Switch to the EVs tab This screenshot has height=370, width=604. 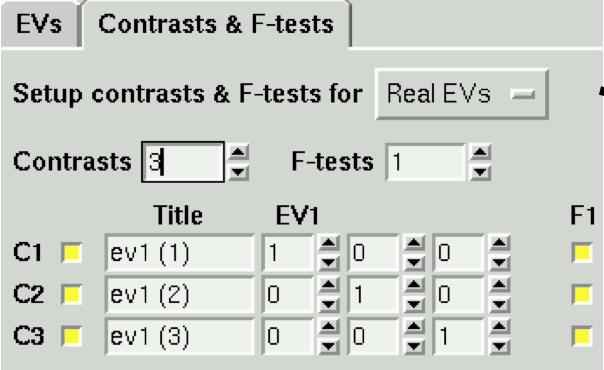pos(40,24)
